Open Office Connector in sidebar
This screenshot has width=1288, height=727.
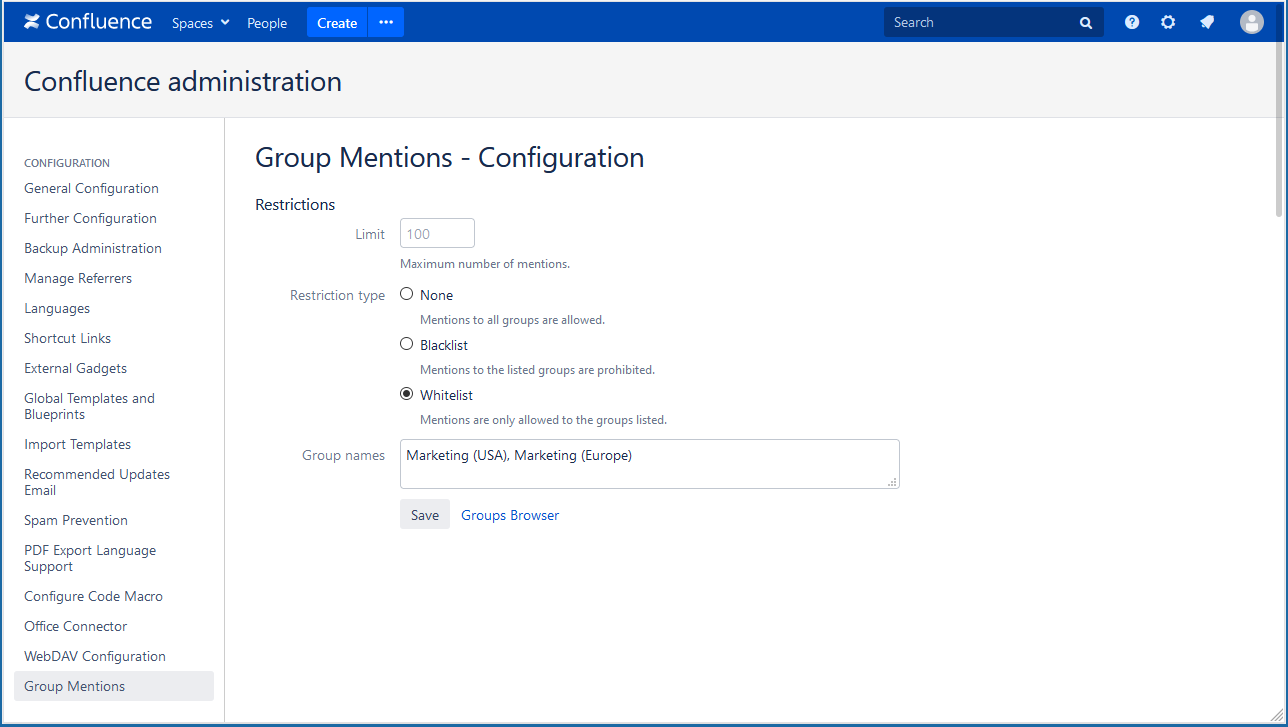pyautogui.click(x=76, y=626)
